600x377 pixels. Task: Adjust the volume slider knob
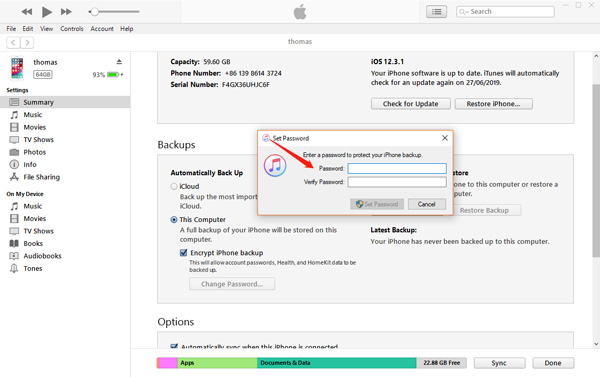point(94,12)
